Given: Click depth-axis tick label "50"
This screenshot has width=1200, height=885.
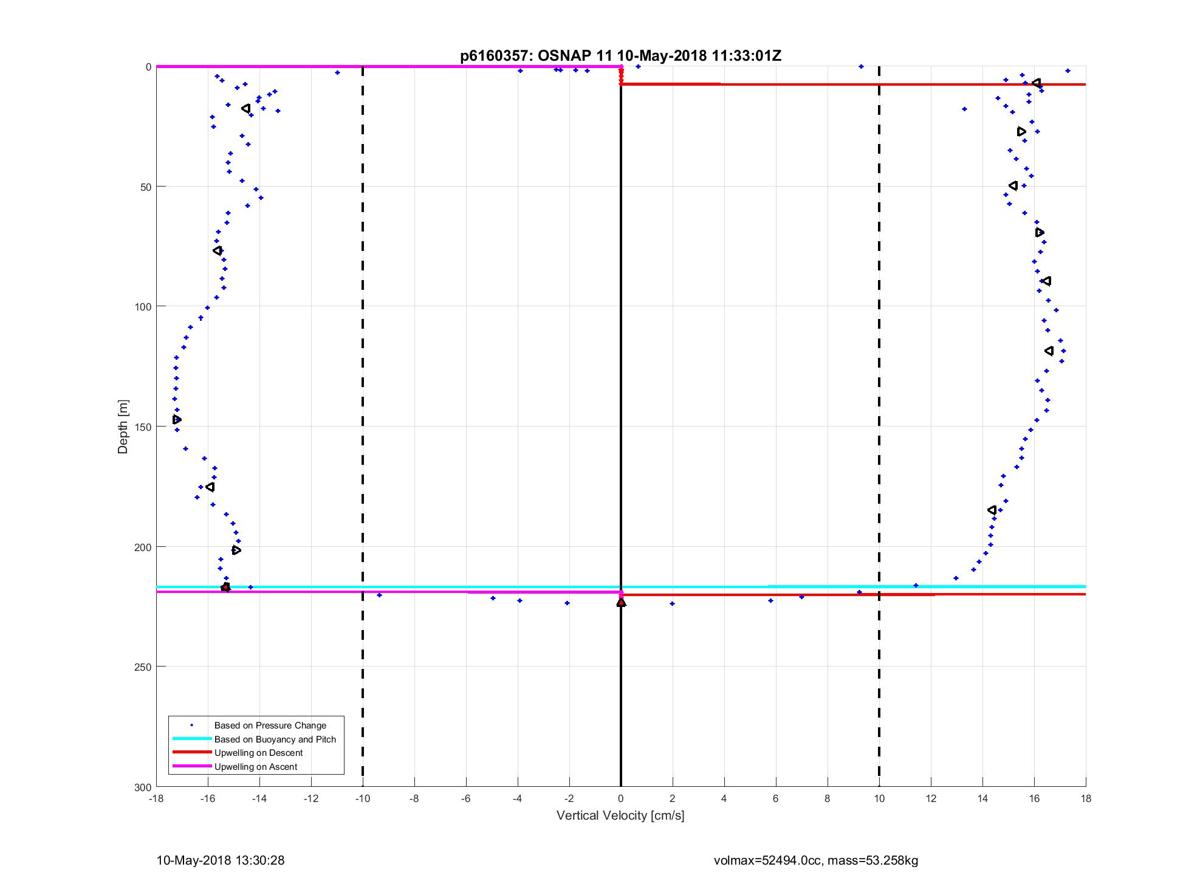Looking at the screenshot, I should coord(145,187).
